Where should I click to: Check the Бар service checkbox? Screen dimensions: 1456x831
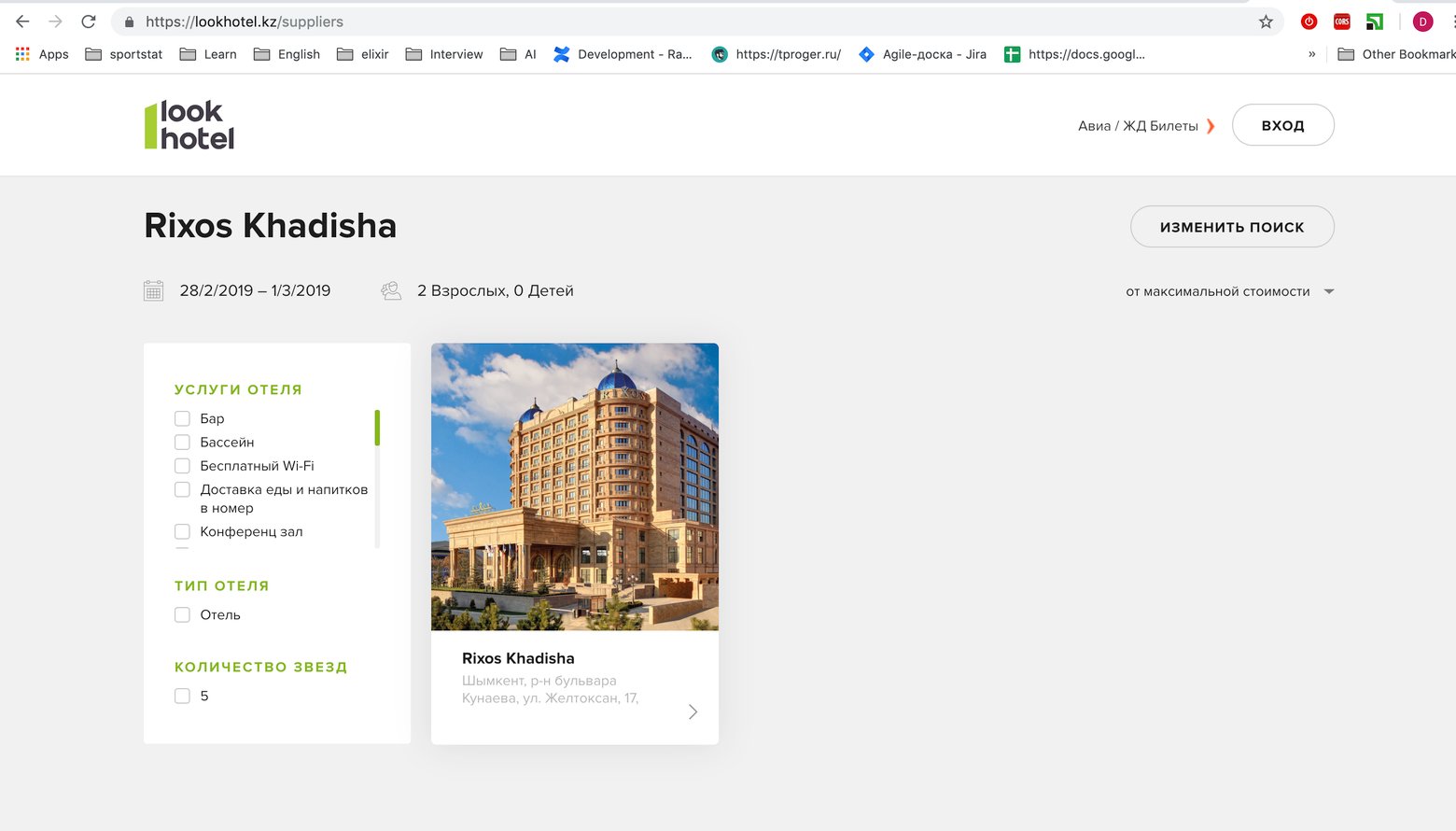click(182, 418)
